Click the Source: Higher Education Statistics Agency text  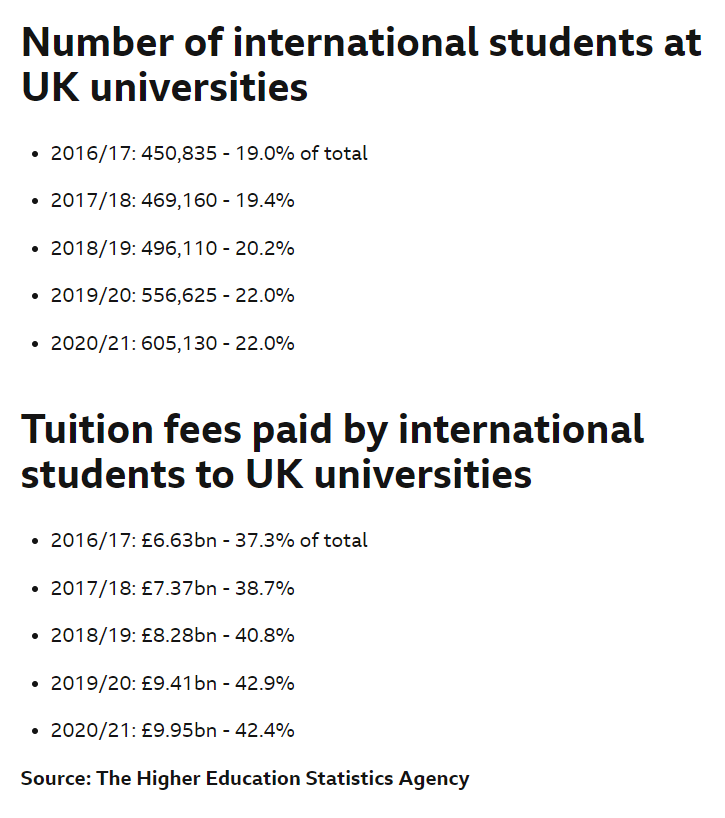pyautogui.click(x=245, y=779)
